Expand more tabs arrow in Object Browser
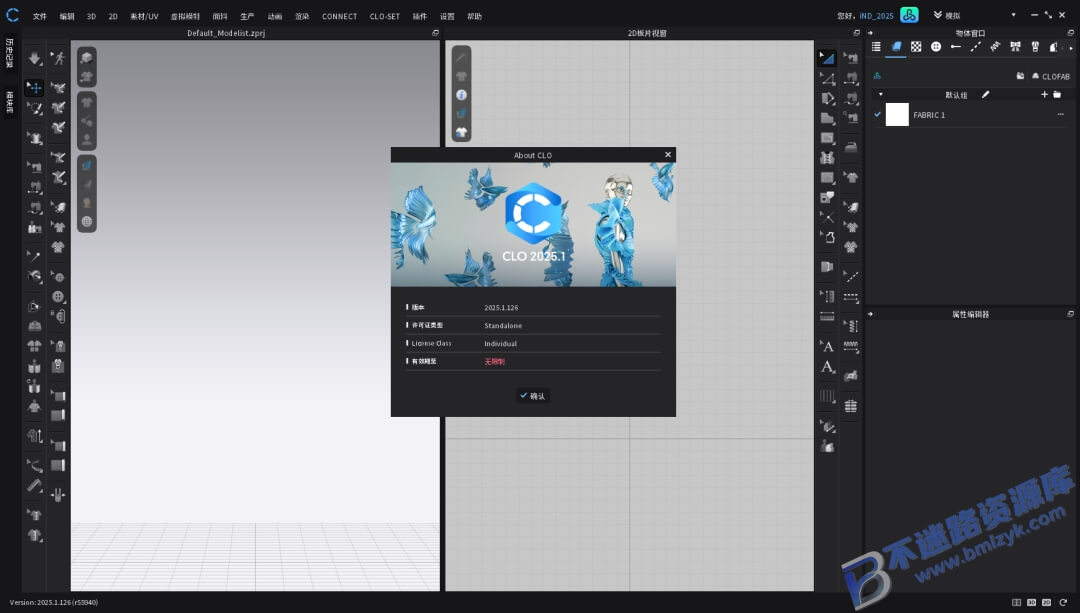Viewport: 1080px width, 613px height. pos(1071,48)
